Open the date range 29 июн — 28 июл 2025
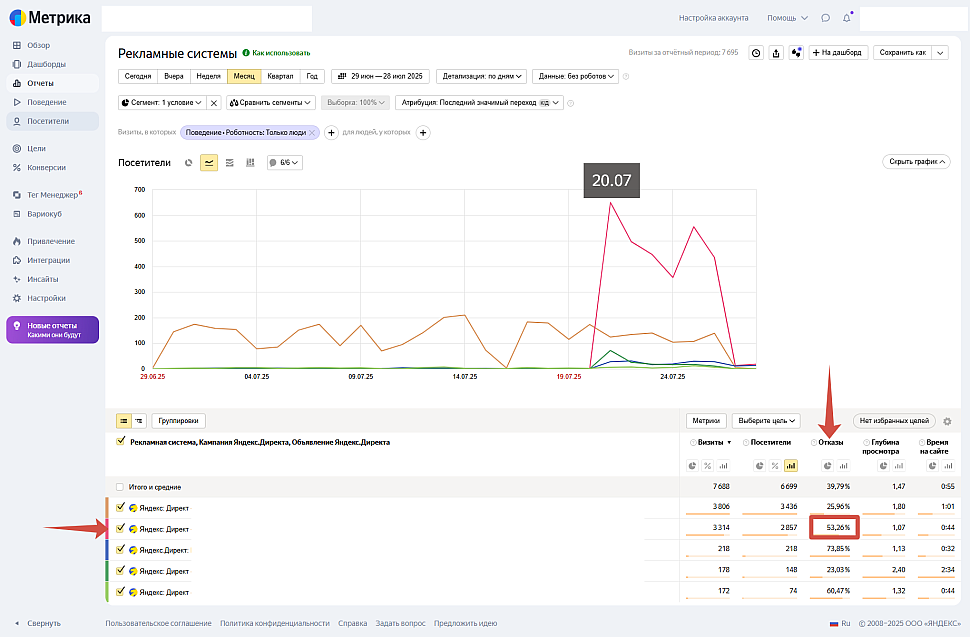The width and height of the screenshot is (970, 637). [x=380, y=76]
